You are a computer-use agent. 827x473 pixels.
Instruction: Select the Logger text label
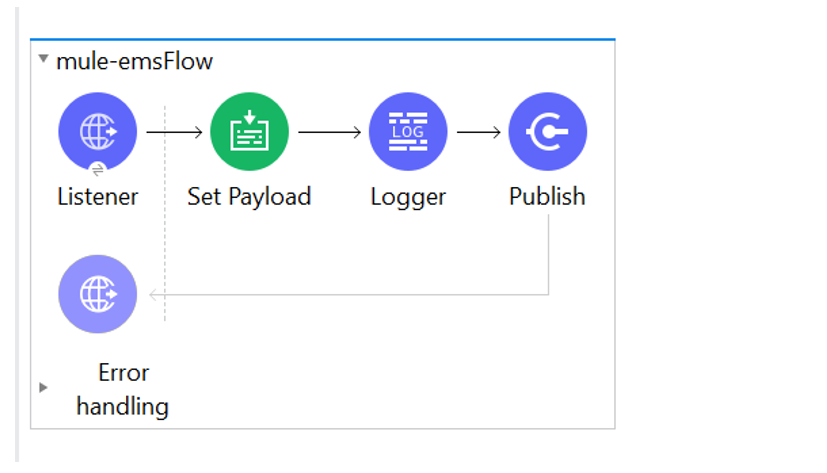click(x=408, y=197)
